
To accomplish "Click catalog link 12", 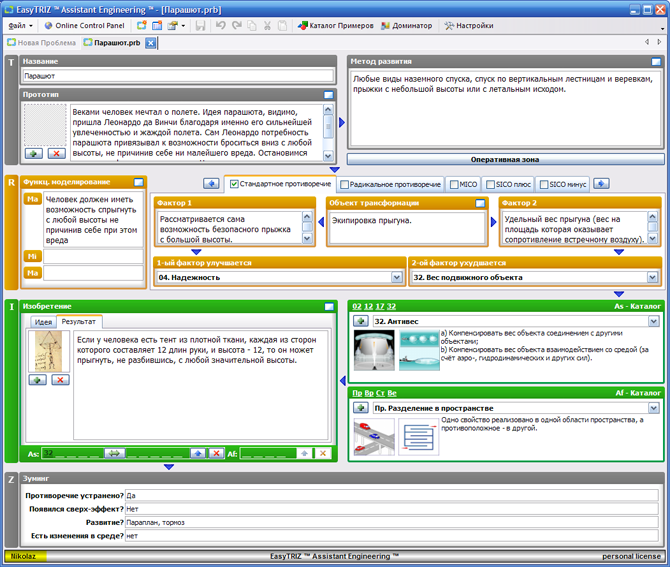I will (x=368, y=306).
